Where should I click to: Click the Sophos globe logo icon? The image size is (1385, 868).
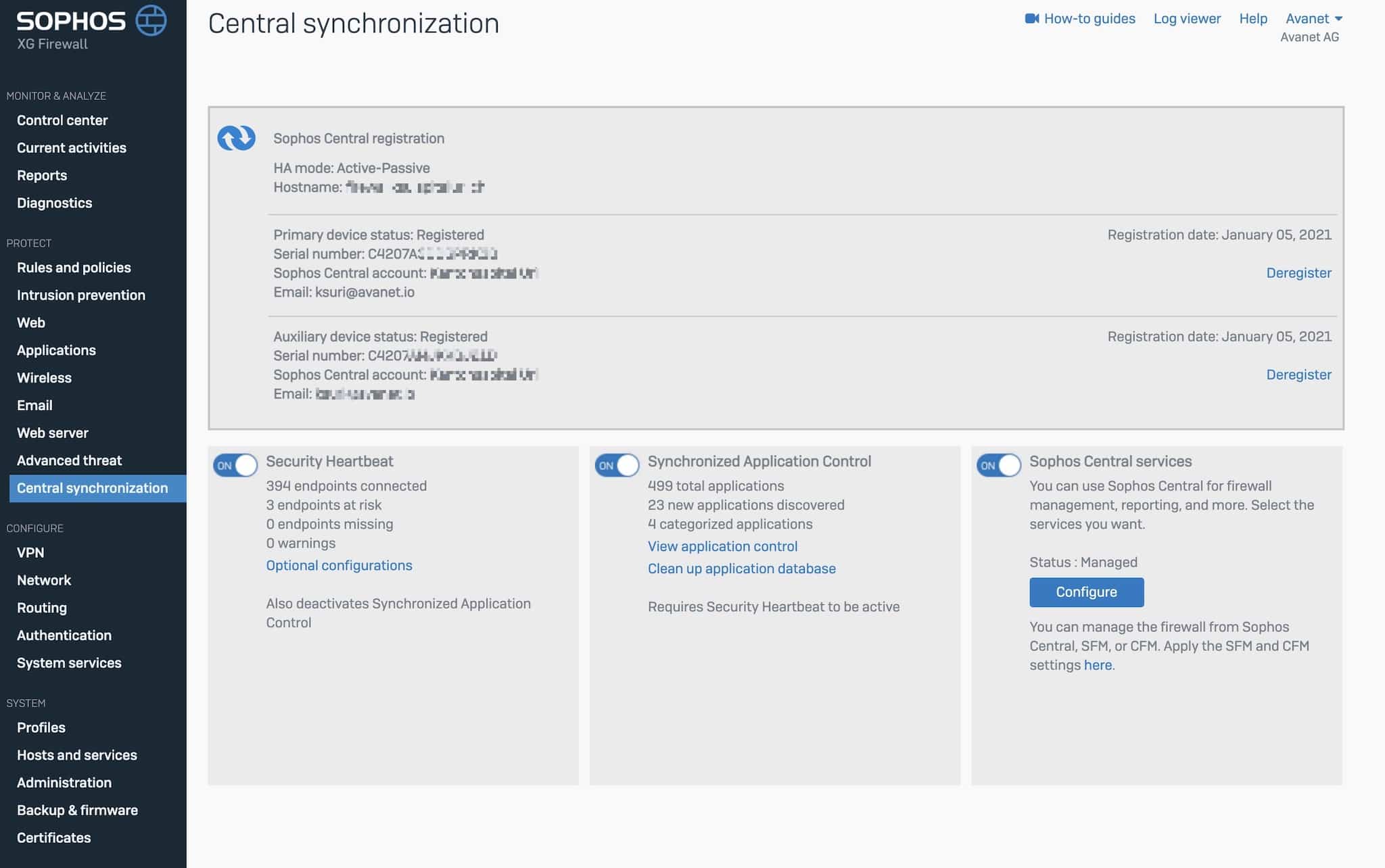click(151, 20)
